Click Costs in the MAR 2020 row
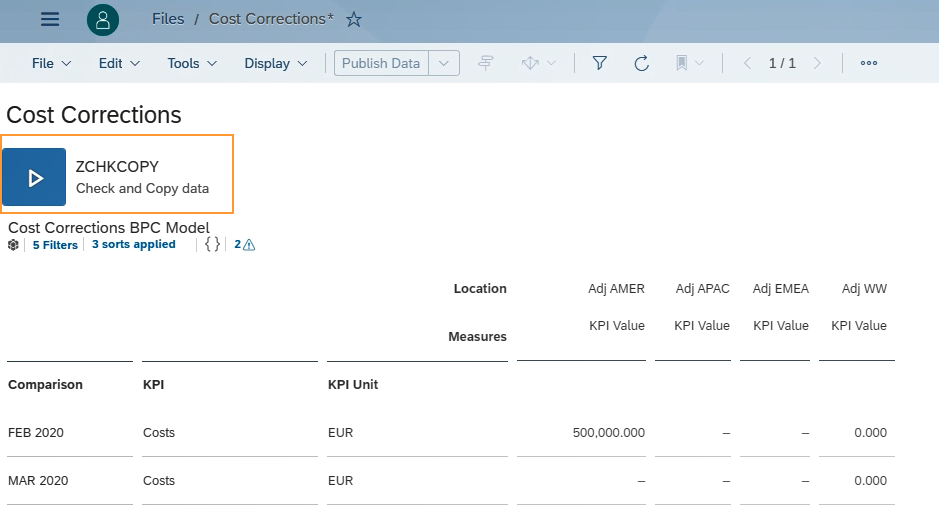 (x=159, y=480)
